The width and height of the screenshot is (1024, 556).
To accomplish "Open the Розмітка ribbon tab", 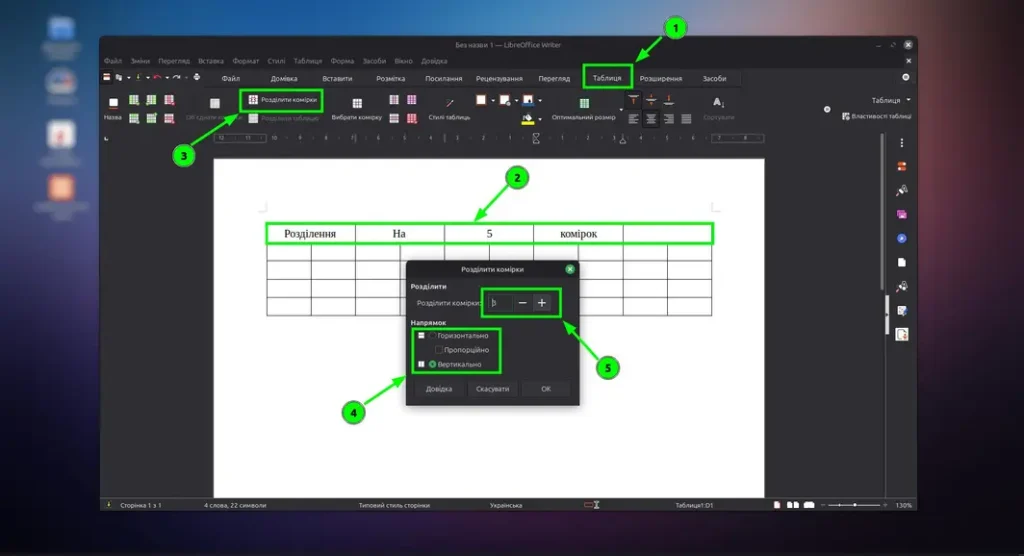I will click(391, 78).
